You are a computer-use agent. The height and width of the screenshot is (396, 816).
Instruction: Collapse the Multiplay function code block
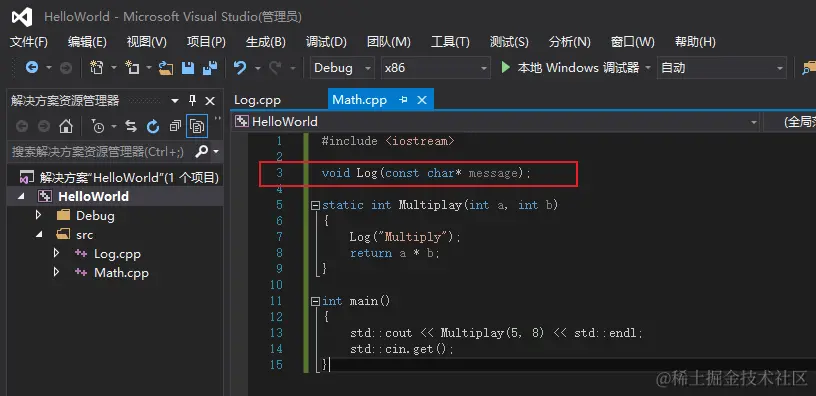tap(315, 206)
